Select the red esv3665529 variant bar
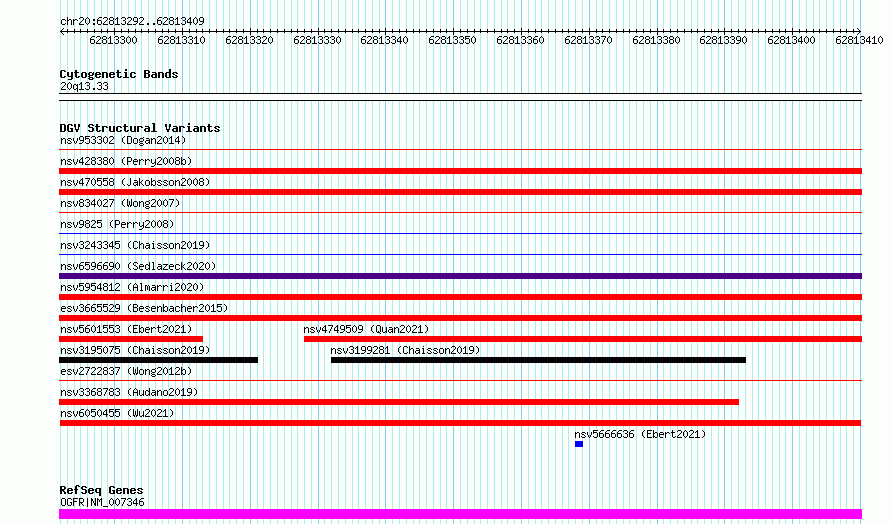This screenshot has width=890, height=524. tap(460, 318)
